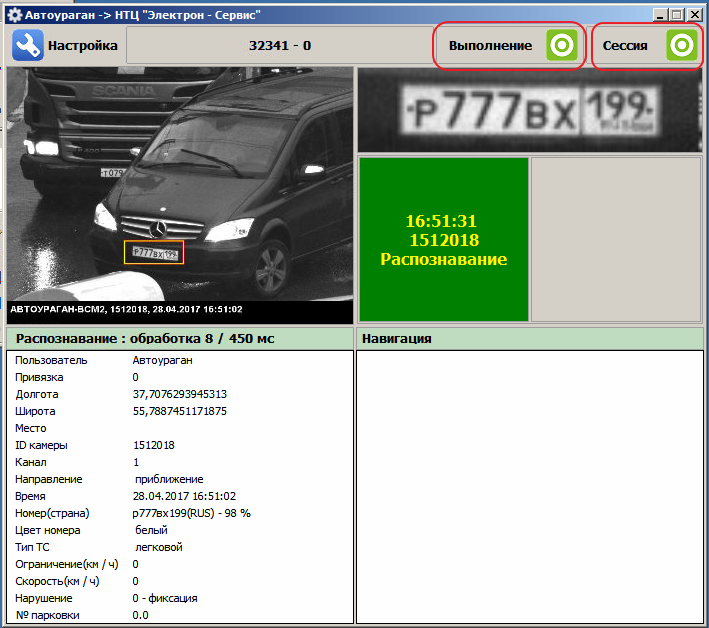Click the empty gray panel beside status
Viewport: 709px width, 628px height.
[x=615, y=239]
